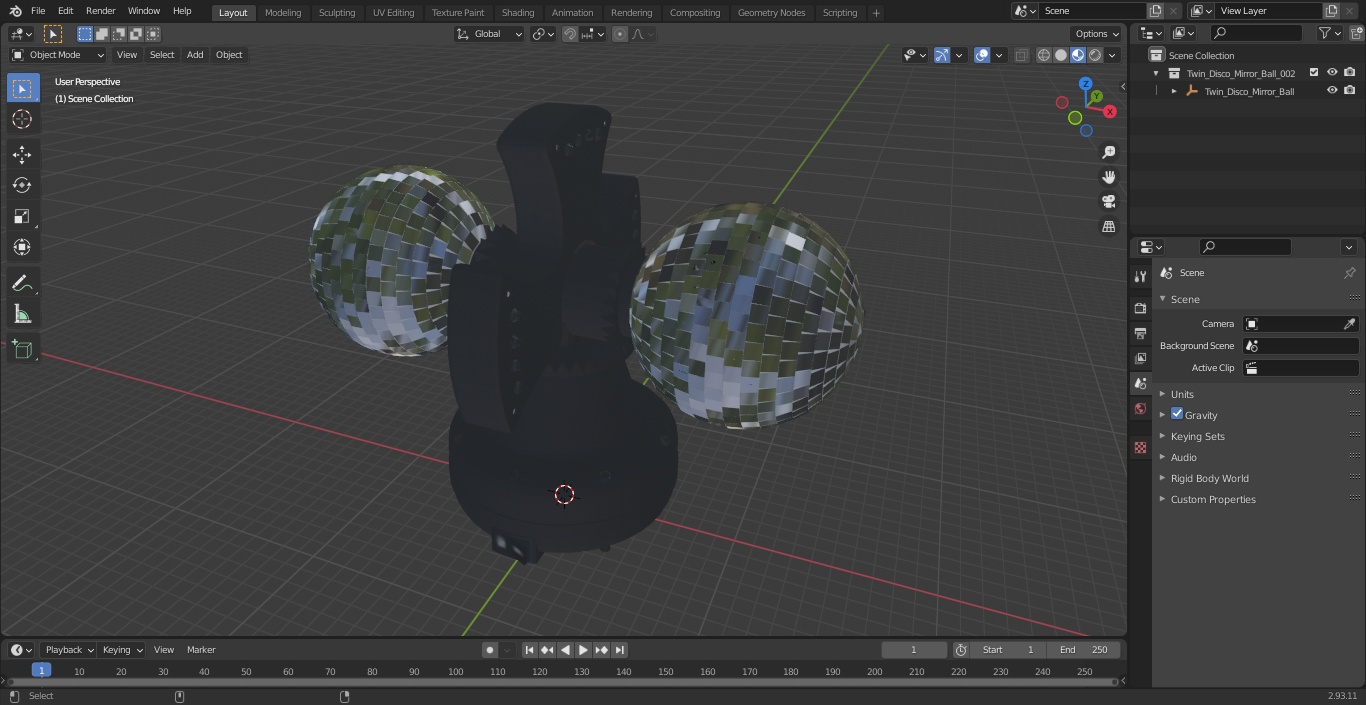This screenshot has height=705, width=1366.
Task: Select the Measure tool
Action: click(x=22, y=315)
